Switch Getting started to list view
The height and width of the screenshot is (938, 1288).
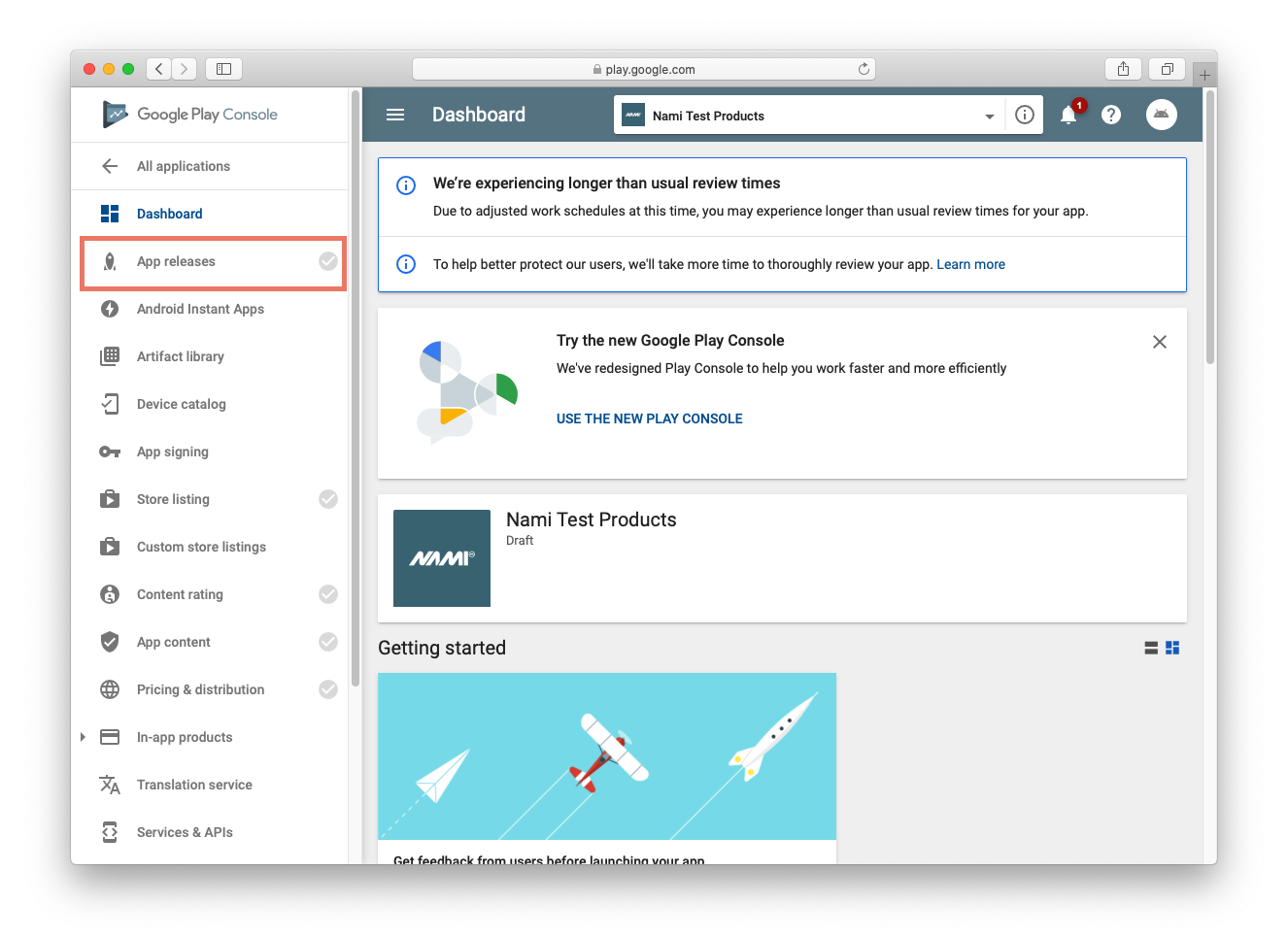click(x=1151, y=648)
